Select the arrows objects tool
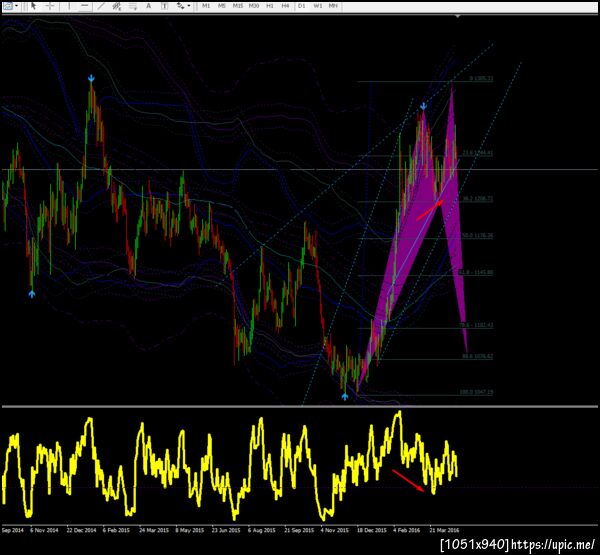The width and height of the screenshot is (600, 555). [180, 6]
